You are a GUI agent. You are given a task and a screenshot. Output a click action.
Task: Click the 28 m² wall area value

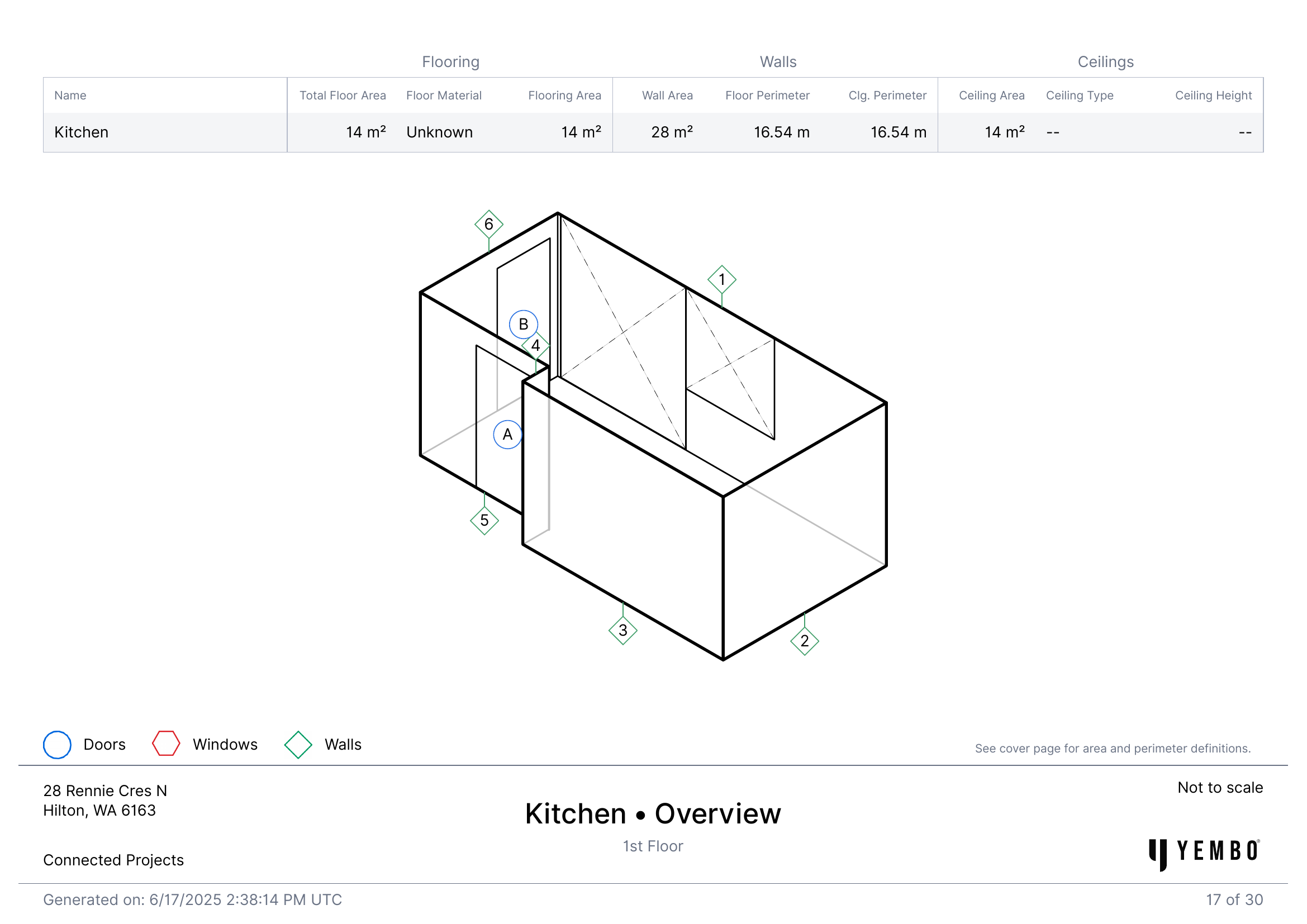coord(672,132)
